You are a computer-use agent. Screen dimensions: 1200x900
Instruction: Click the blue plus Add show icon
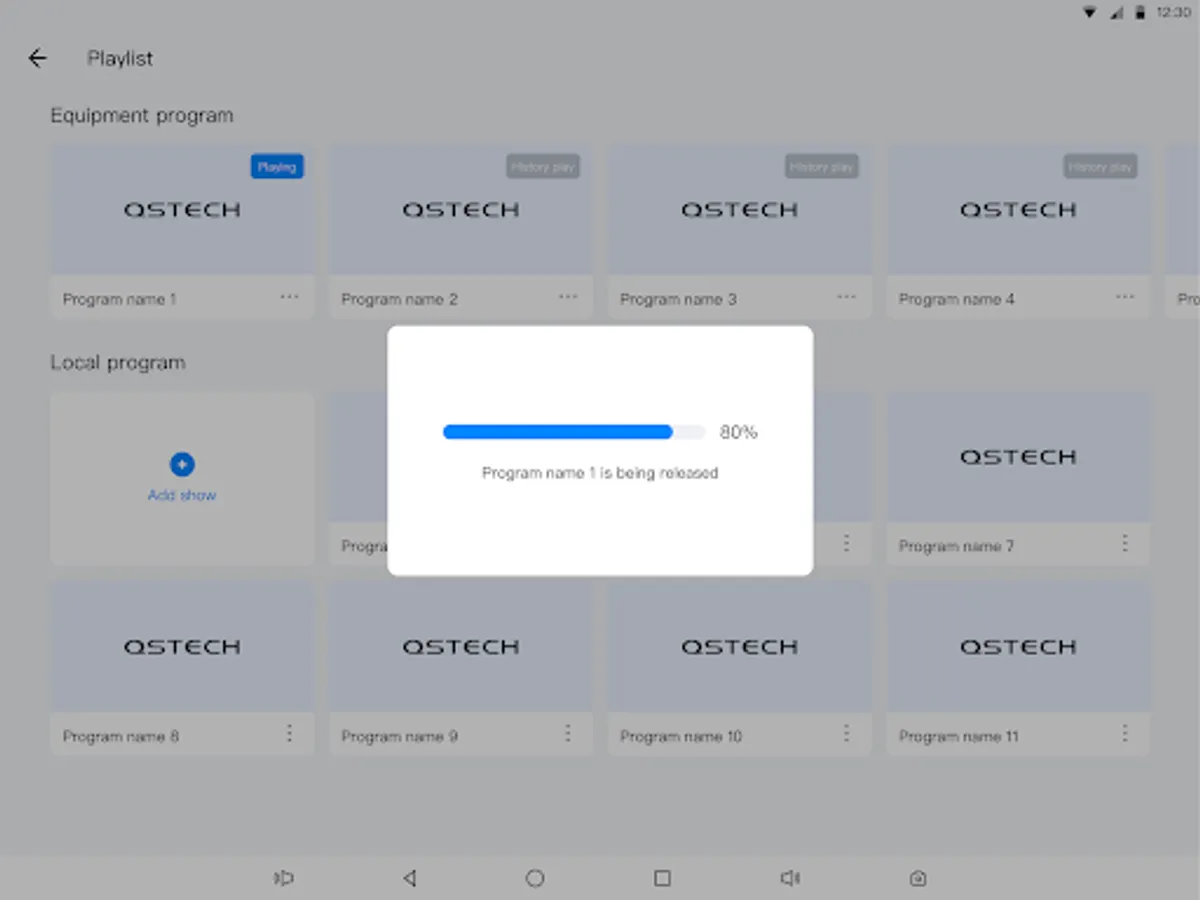[182, 464]
